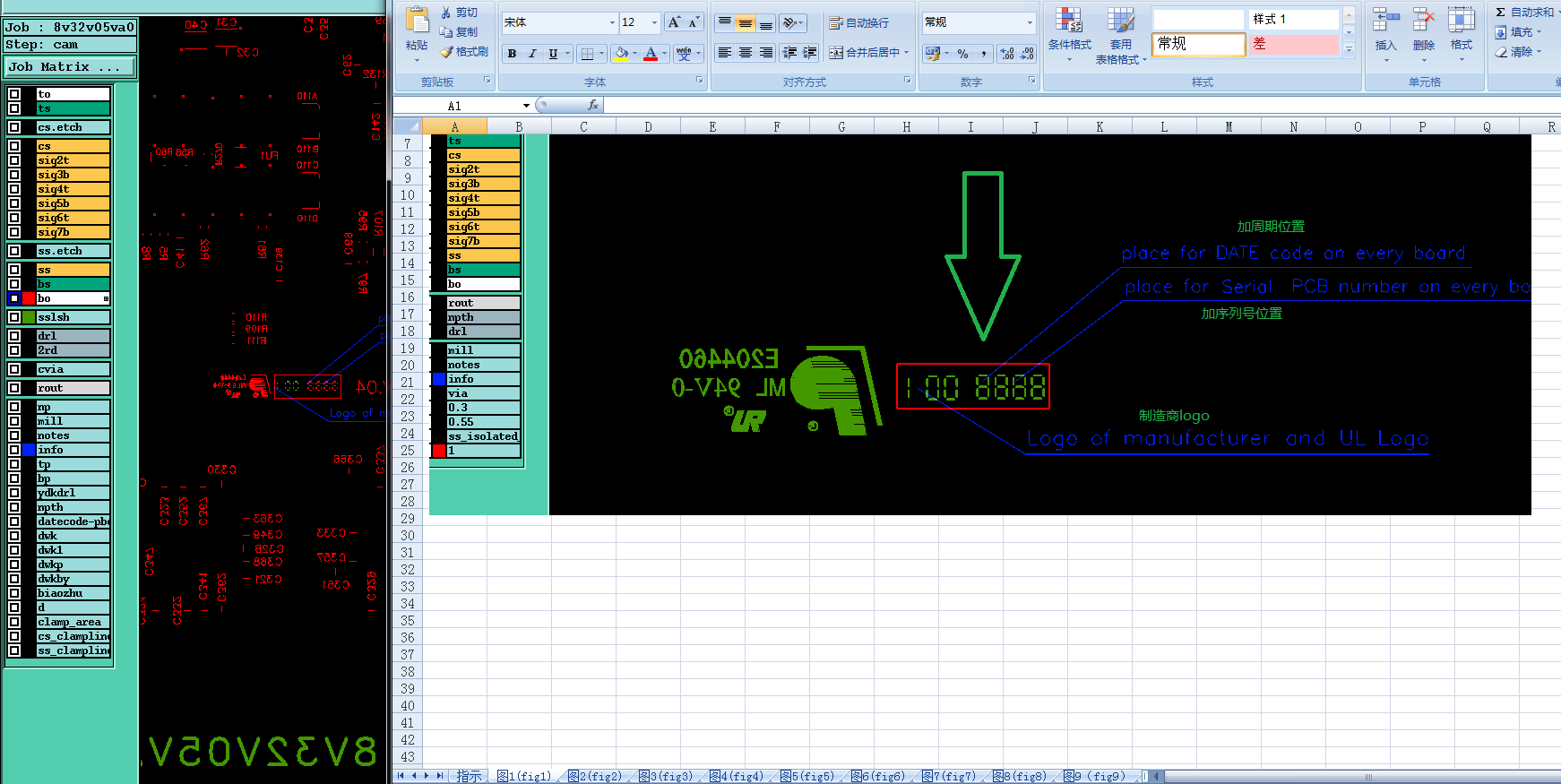Click the decrease font size icon
The image size is (1561, 784).
pyautogui.click(x=694, y=22)
